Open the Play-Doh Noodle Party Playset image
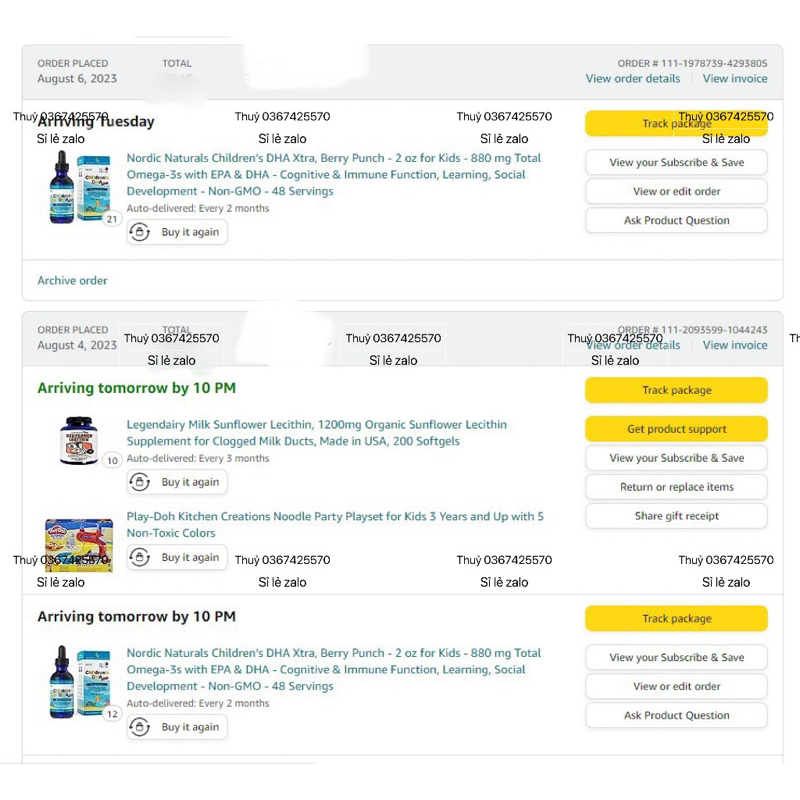 click(x=79, y=543)
